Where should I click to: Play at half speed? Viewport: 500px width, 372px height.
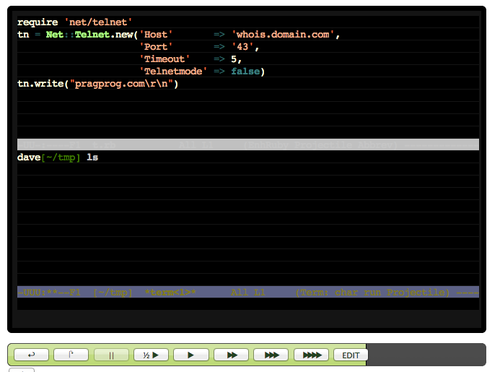pyautogui.click(x=151, y=355)
